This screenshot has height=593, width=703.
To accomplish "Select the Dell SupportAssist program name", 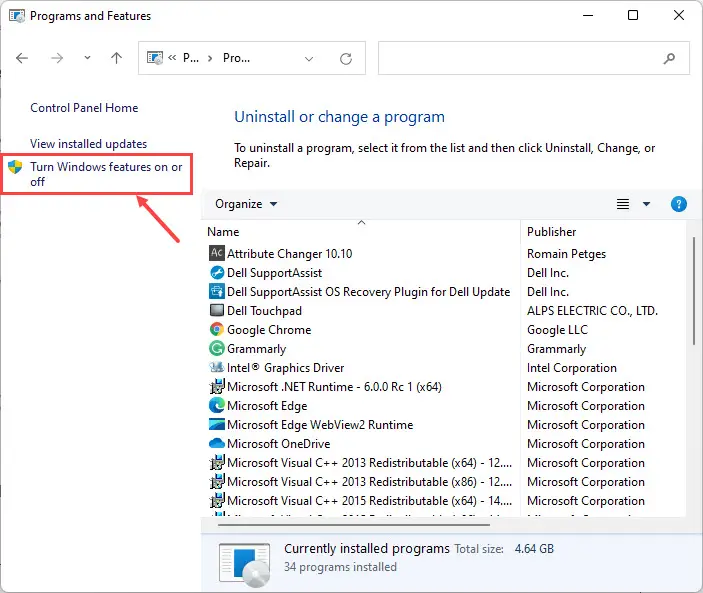I will click(x=274, y=273).
